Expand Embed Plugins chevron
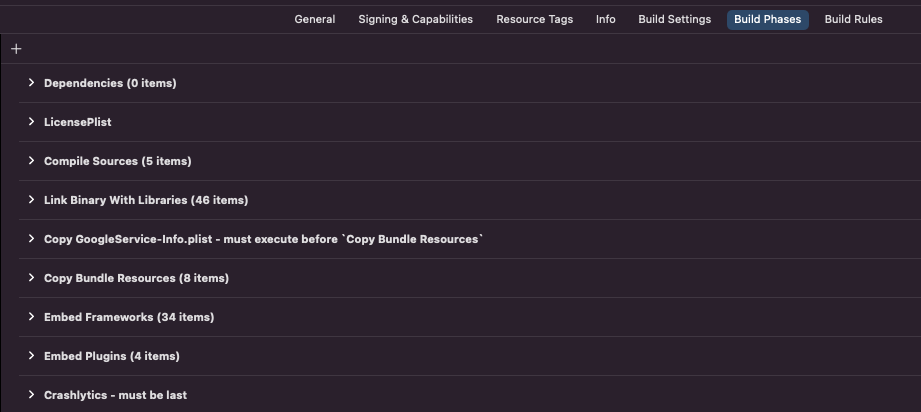921x412 pixels. click(31, 356)
